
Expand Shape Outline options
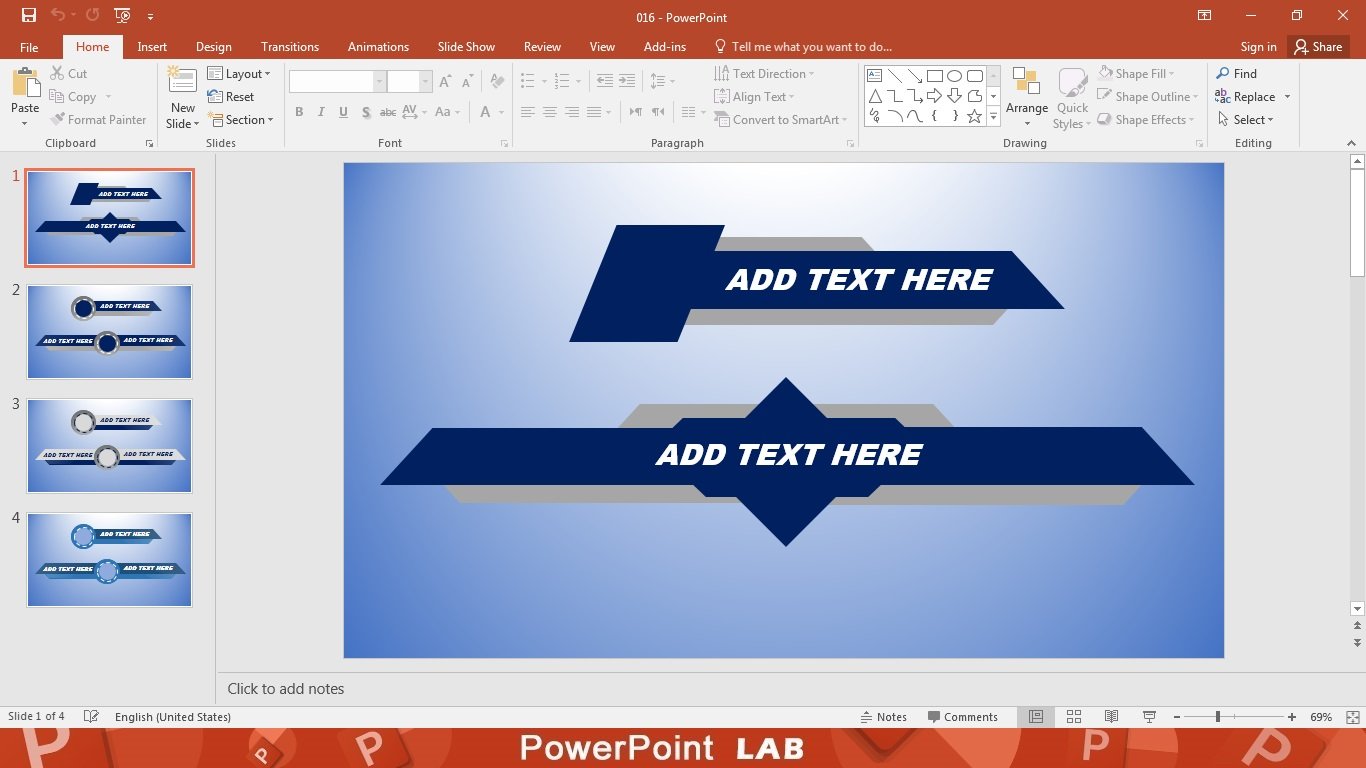pyautogui.click(x=1147, y=96)
